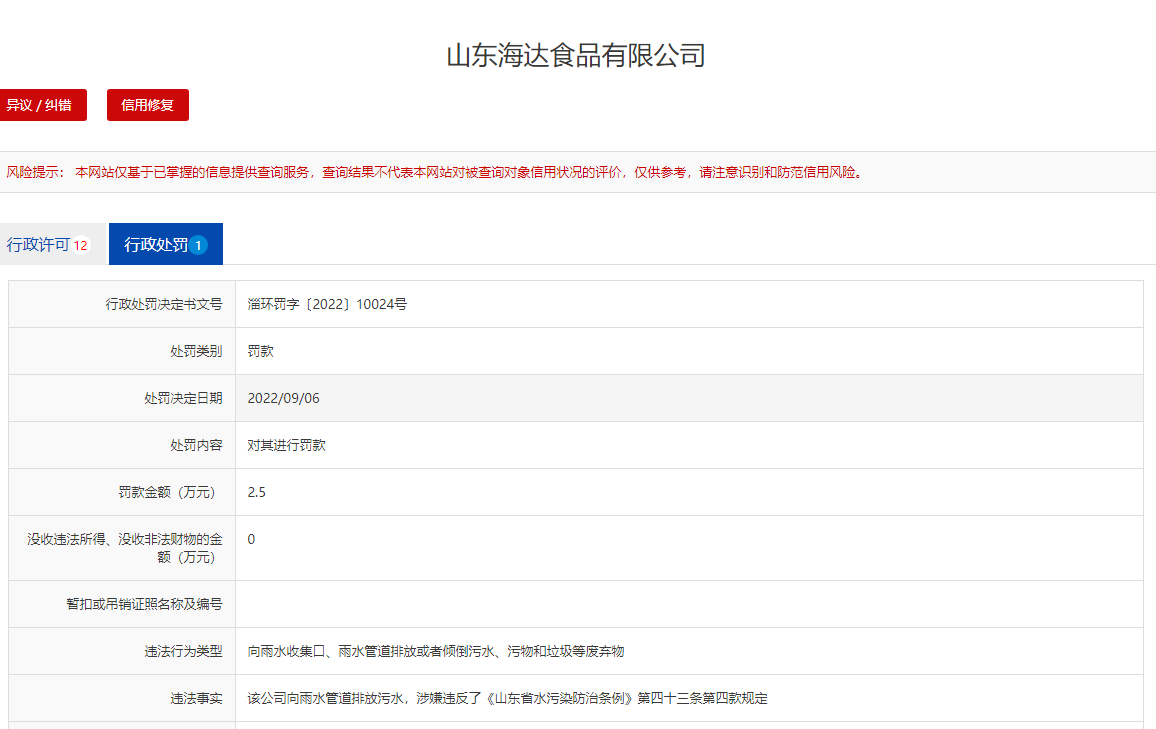The image size is (1156, 729).
Task: Click the 处罚类别 label cell
Action: [122, 352]
